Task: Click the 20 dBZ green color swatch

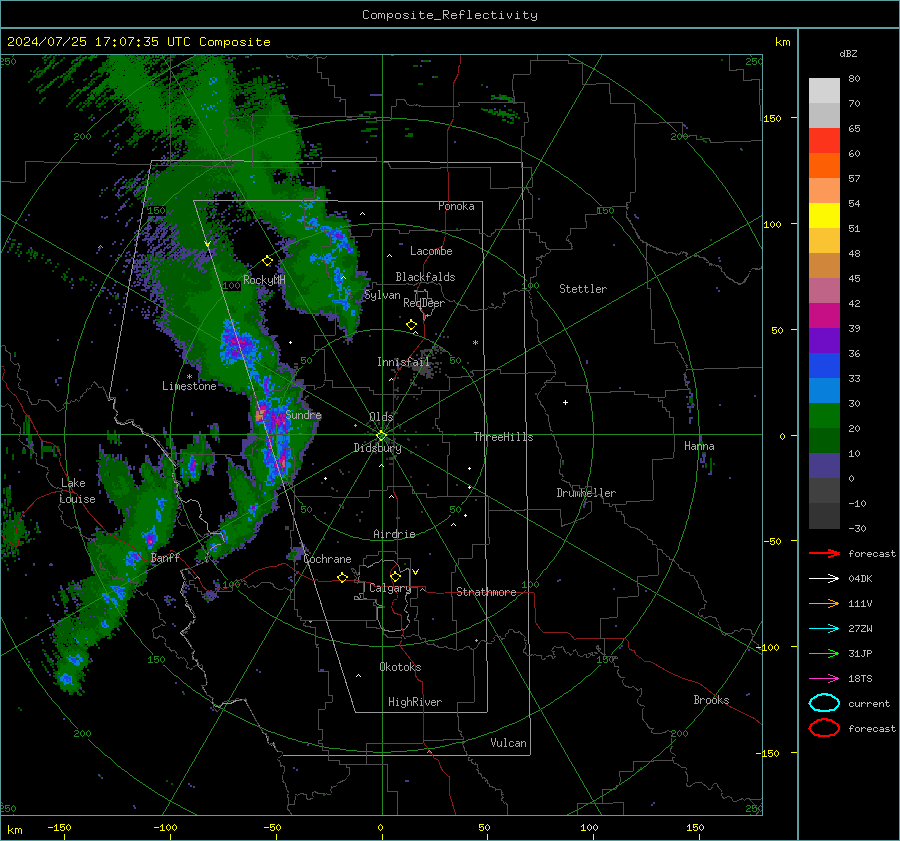Action: click(824, 415)
